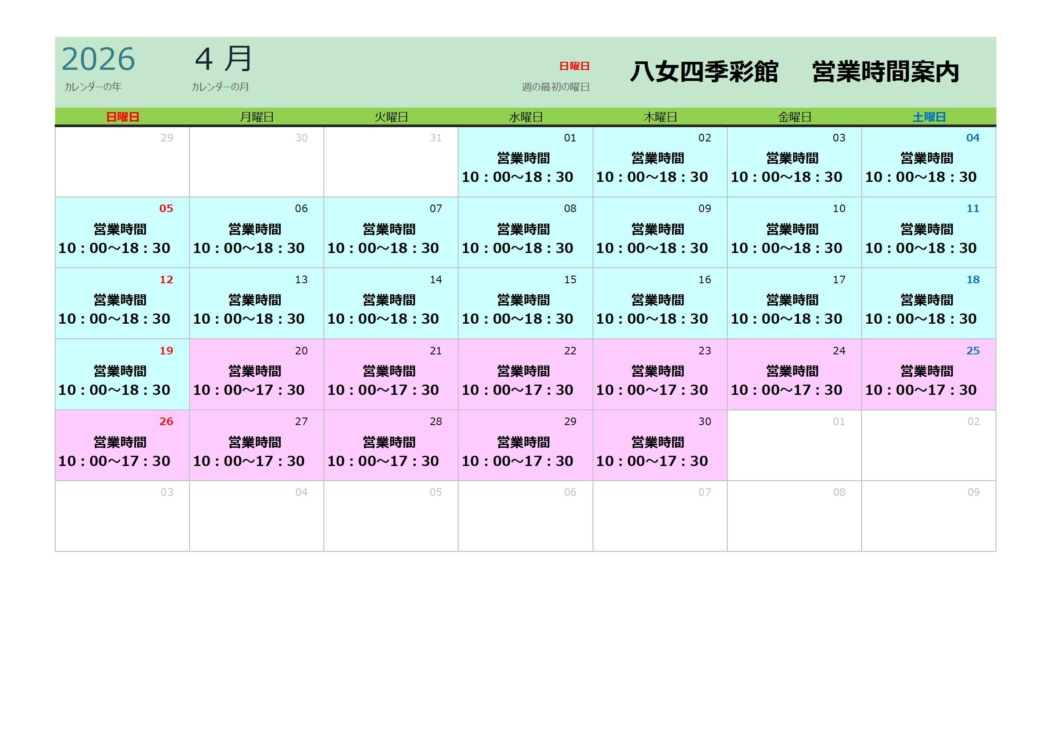Click the 日曜日 column header
The width and height of the screenshot is (1040, 735).
(x=122, y=117)
